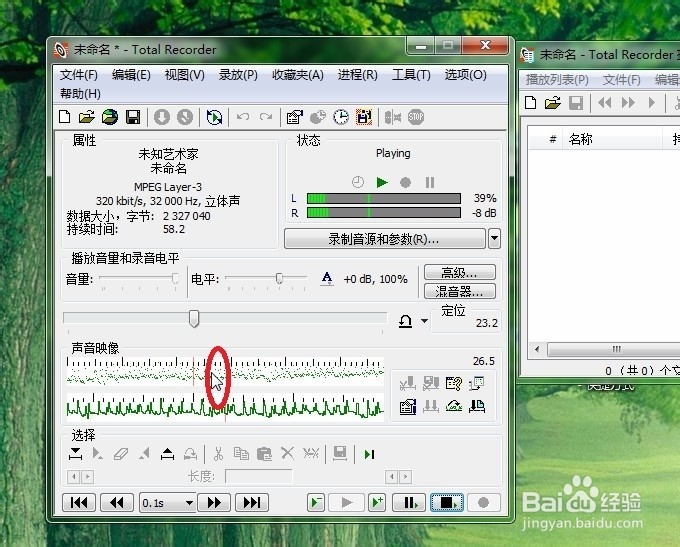Click the play icon in second window toolbar
Screen dimensions: 680x547
tap(651, 103)
